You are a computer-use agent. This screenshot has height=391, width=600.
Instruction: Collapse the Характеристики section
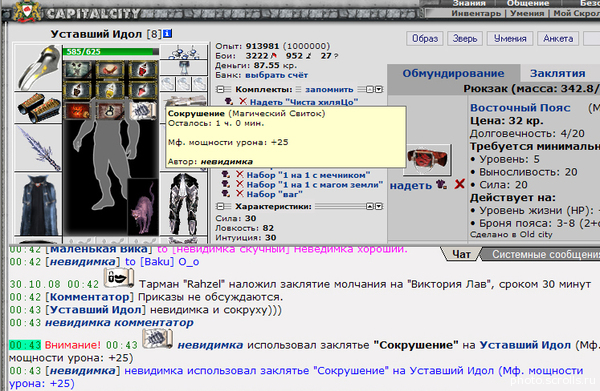pos(220,207)
